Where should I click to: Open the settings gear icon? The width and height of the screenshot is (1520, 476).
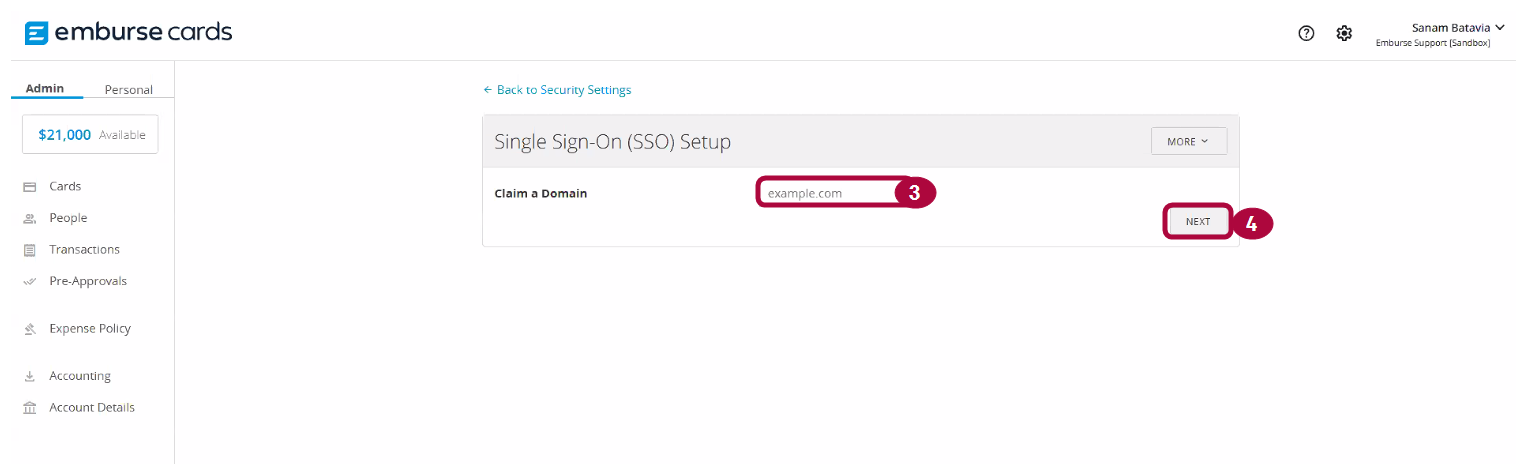1344,33
